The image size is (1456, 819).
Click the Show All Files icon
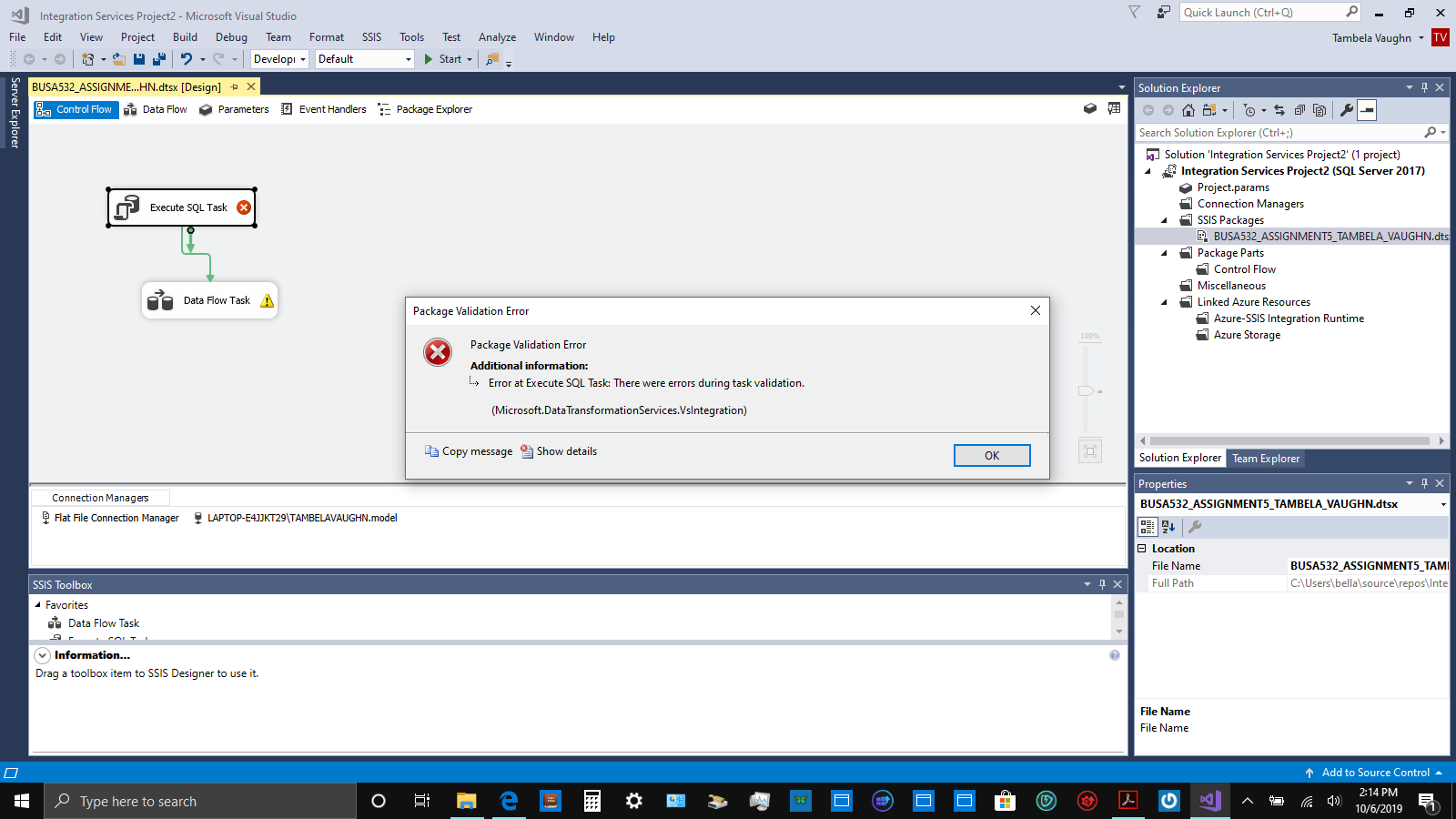click(1319, 110)
